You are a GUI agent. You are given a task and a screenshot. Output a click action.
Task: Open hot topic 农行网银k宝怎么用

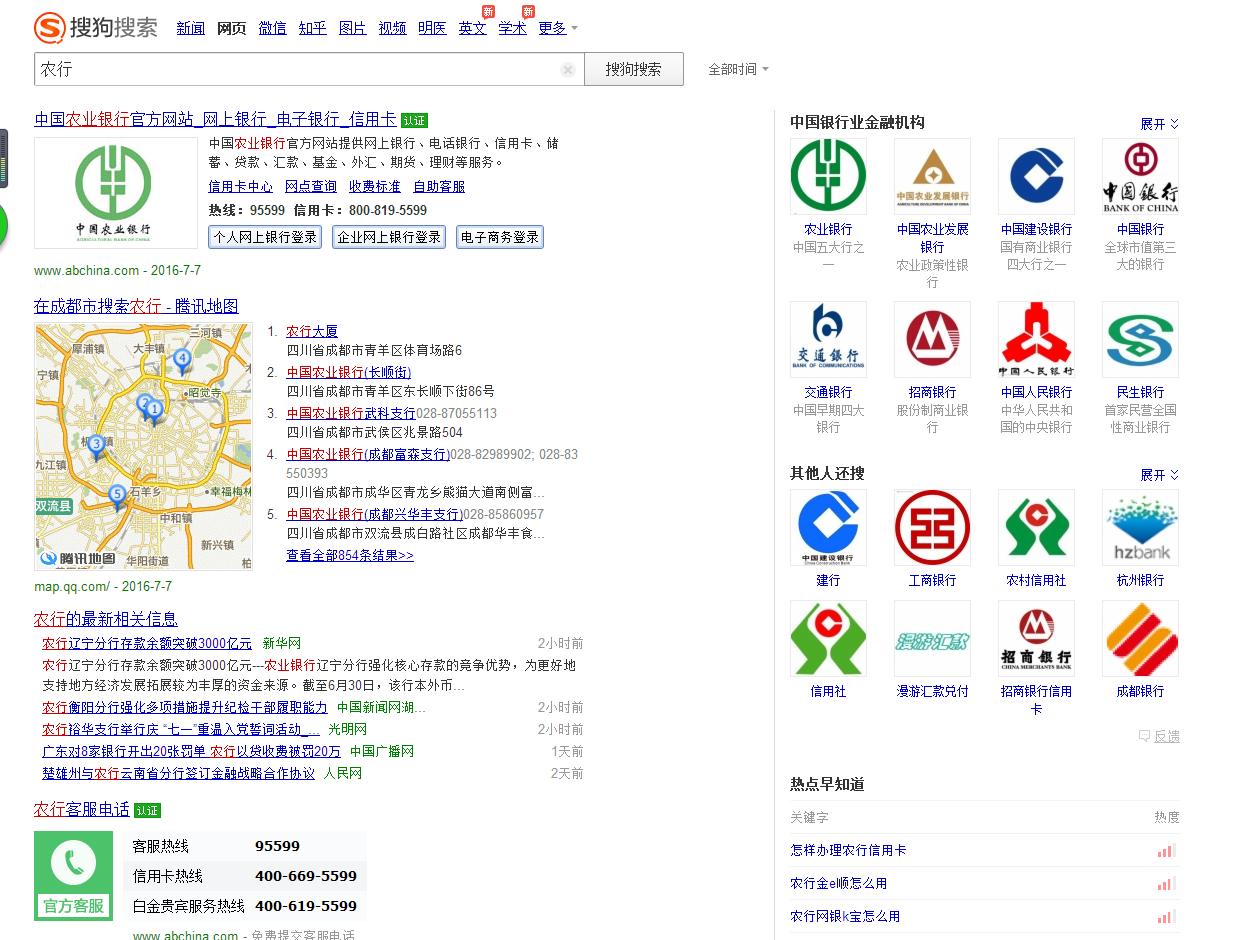845,916
